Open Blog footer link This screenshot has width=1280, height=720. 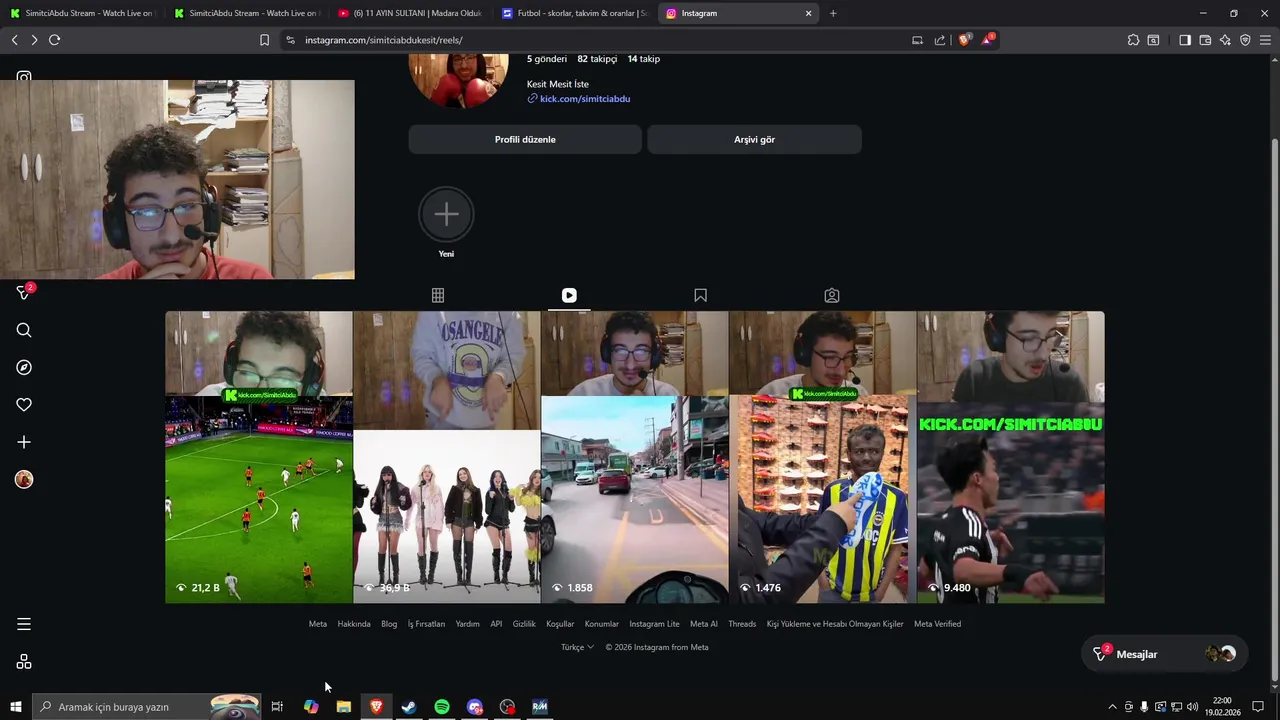coord(389,624)
